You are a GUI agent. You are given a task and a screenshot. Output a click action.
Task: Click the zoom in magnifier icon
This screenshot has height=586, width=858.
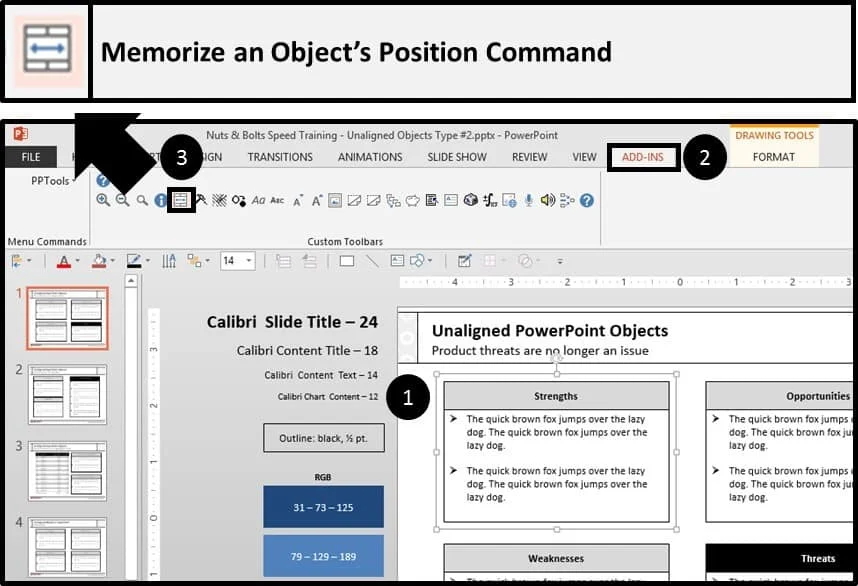103,200
